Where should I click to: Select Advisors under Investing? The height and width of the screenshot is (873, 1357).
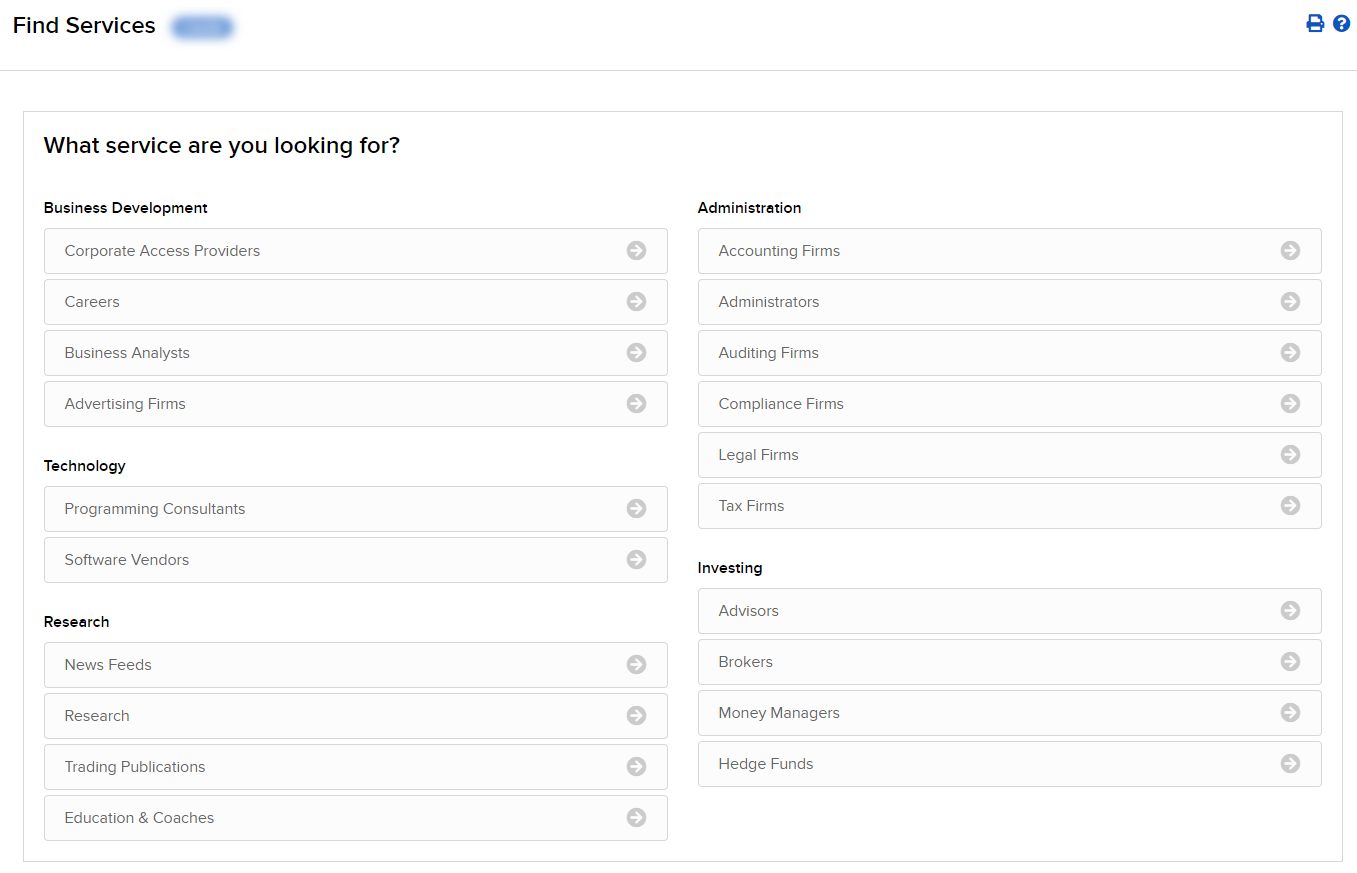pyautogui.click(x=748, y=611)
